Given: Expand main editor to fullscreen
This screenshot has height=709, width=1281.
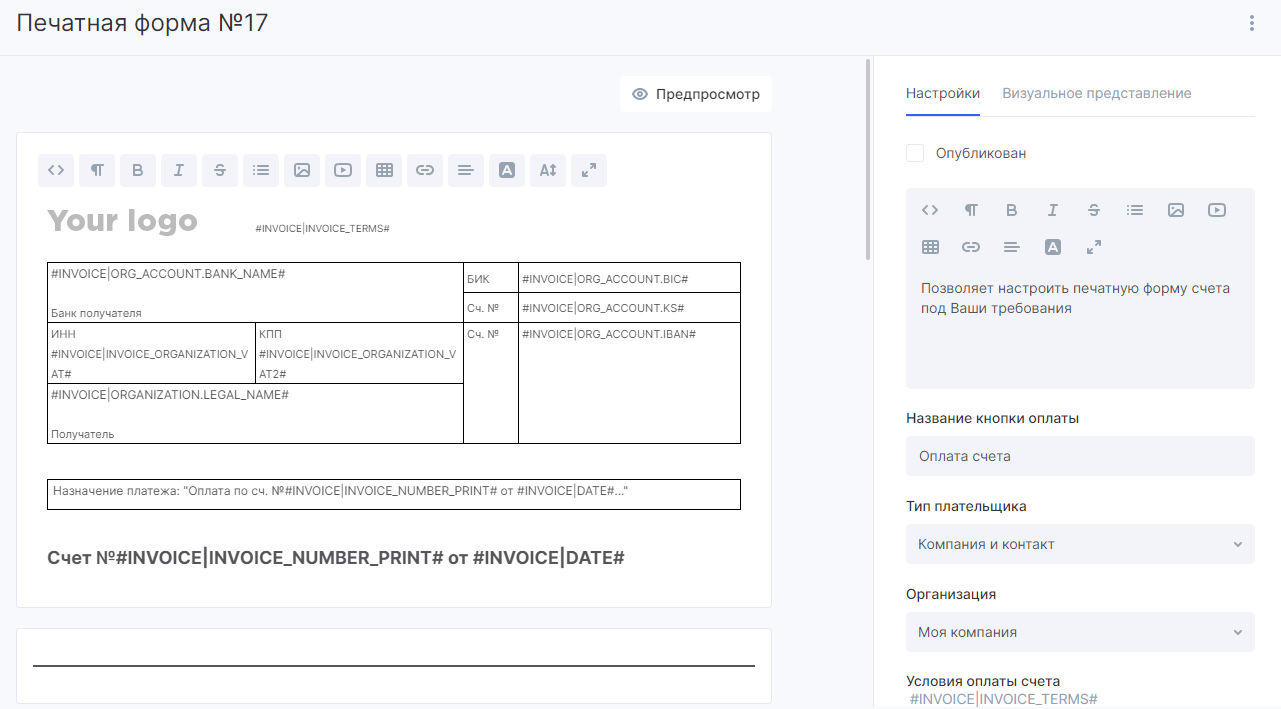Looking at the screenshot, I should 589,170.
